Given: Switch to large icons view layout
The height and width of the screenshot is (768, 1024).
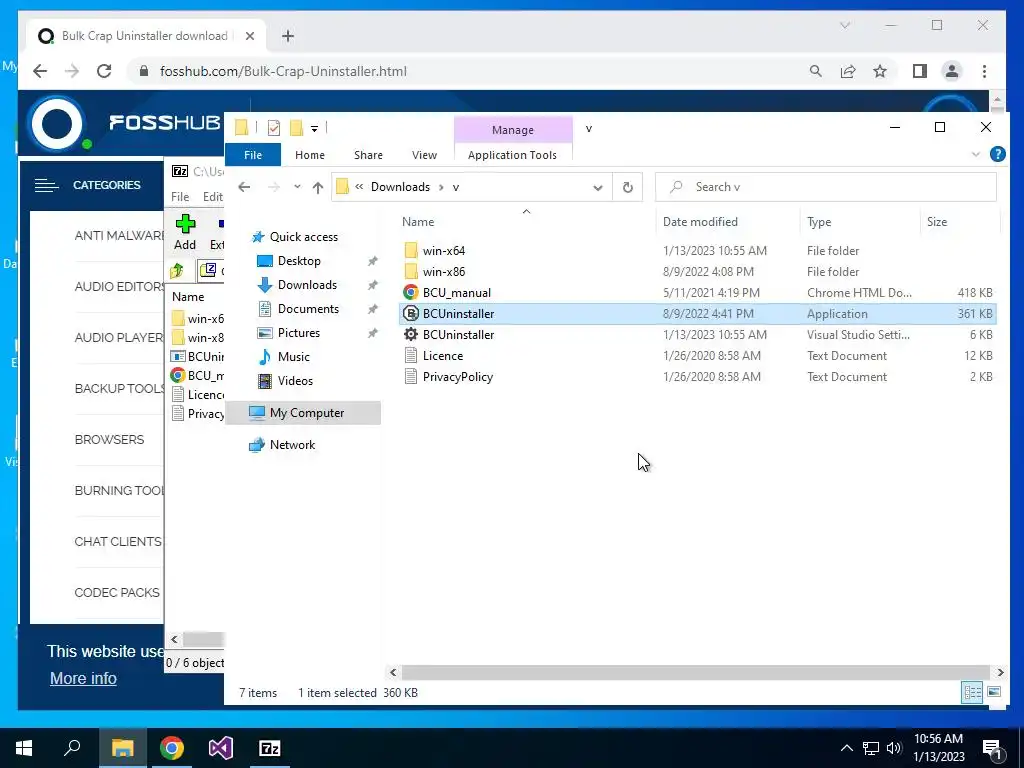Looking at the screenshot, I should [x=994, y=692].
